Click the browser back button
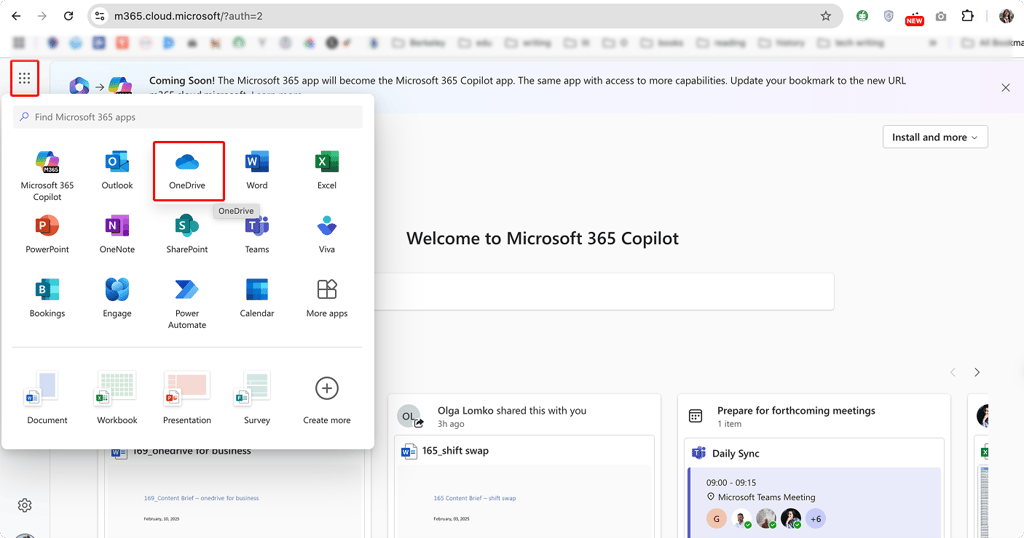This screenshot has height=538, width=1024. tap(16, 16)
